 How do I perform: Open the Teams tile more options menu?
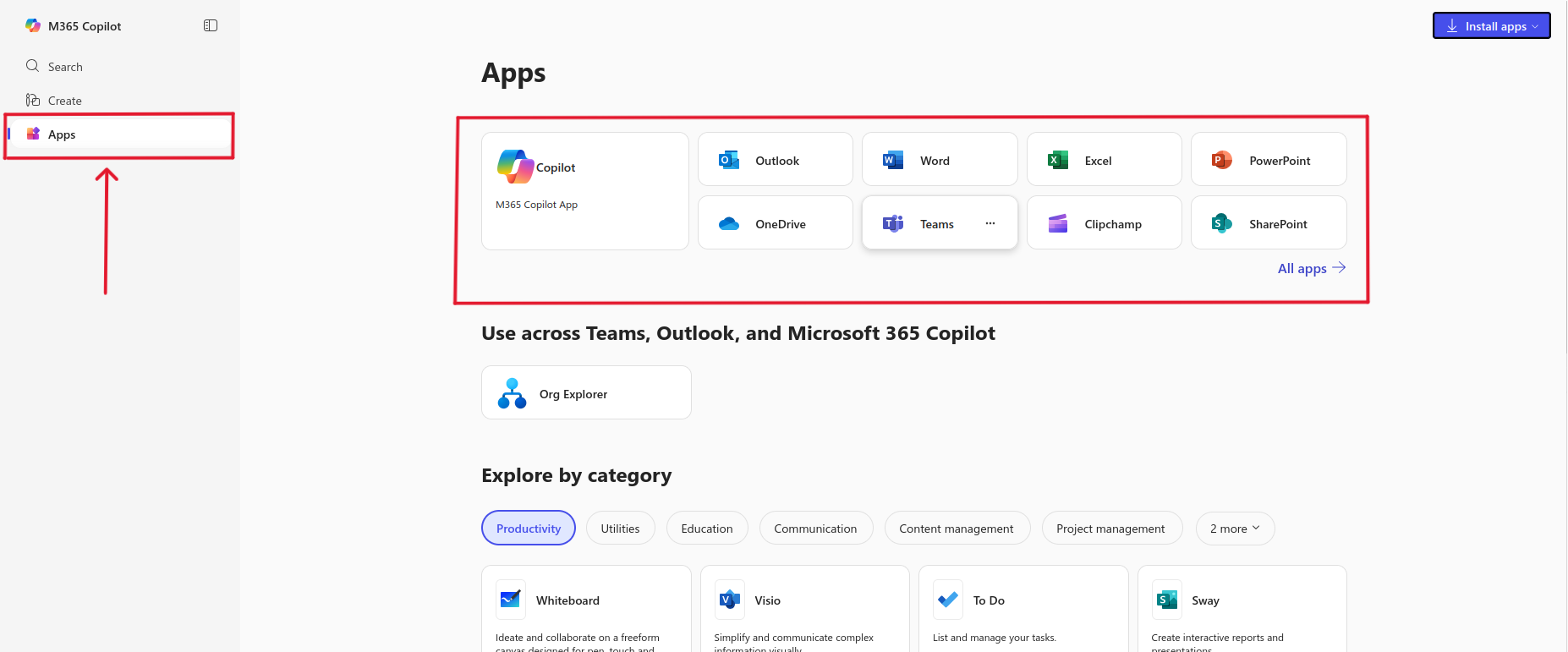pyautogui.click(x=990, y=223)
